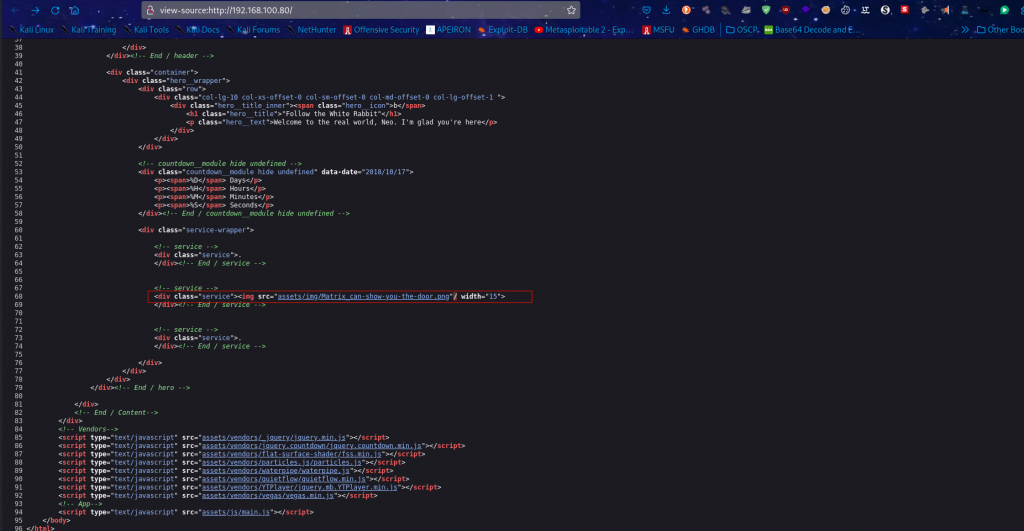This screenshot has width=1024, height=531.
Task: Click the data-date value 2018/10/17
Action: (x=388, y=172)
